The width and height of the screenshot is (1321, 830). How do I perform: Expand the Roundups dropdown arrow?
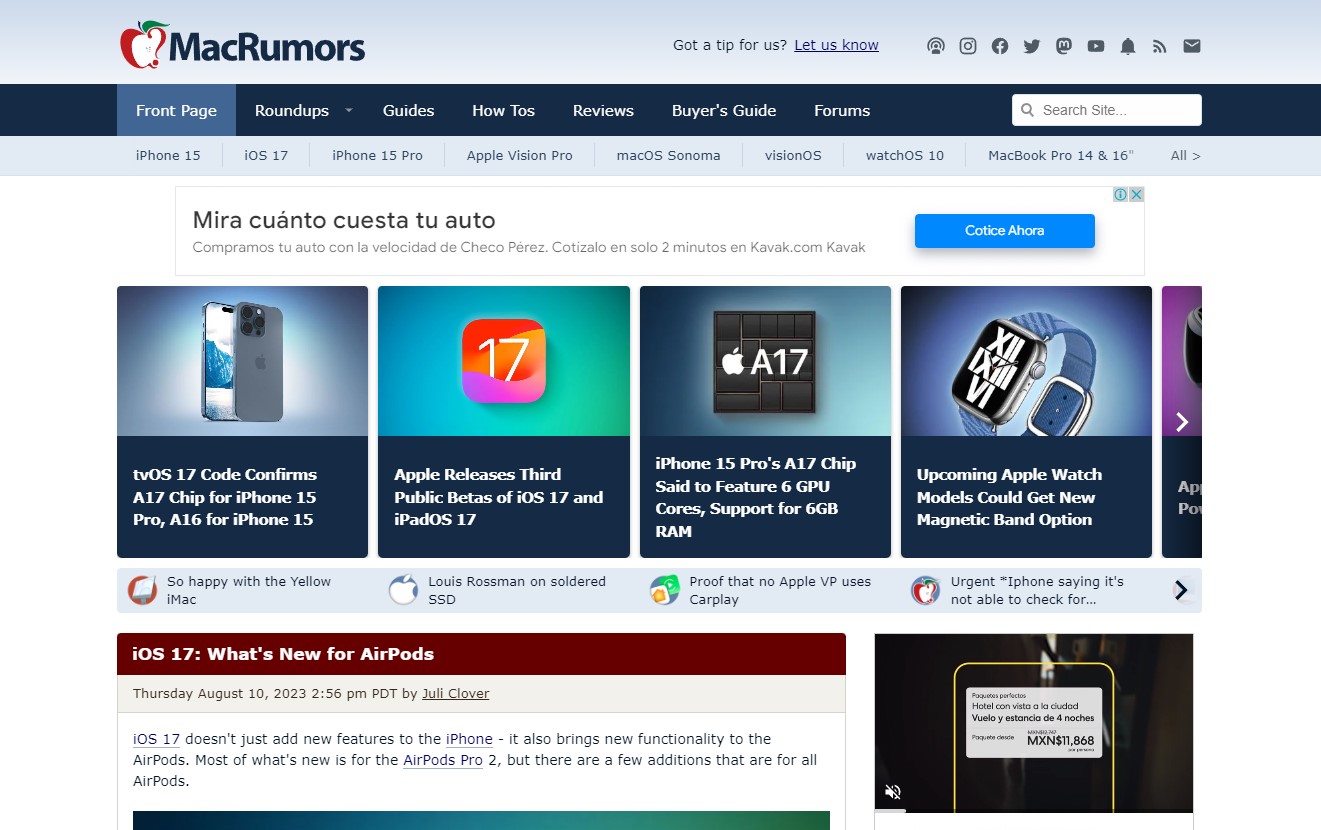point(349,110)
